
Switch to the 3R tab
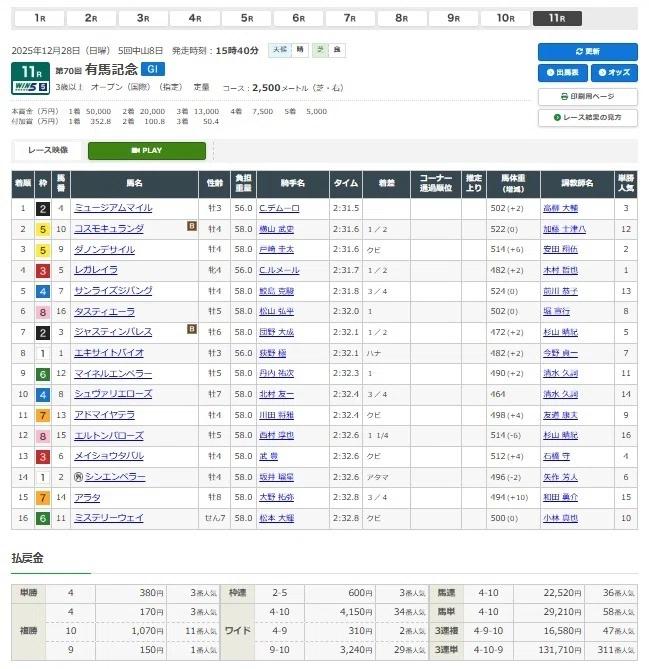pos(143,18)
